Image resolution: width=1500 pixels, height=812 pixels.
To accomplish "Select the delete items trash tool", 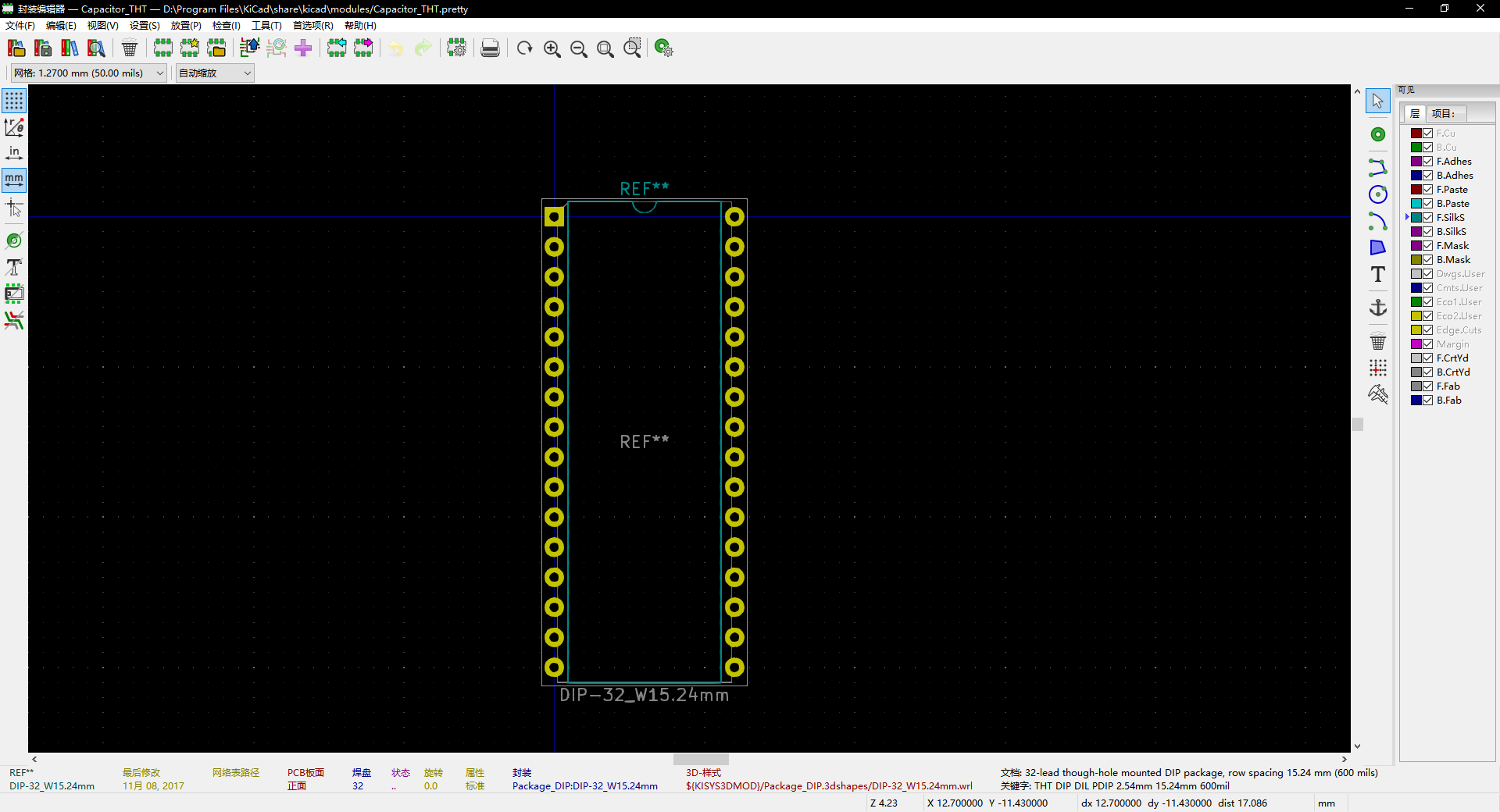I will (x=1378, y=341).
